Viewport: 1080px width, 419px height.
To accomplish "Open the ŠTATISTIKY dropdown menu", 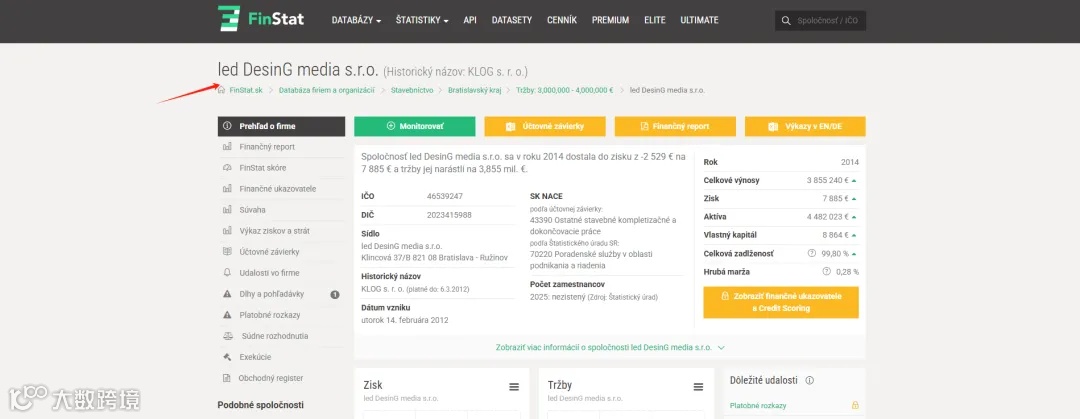I will coord(422,20).
